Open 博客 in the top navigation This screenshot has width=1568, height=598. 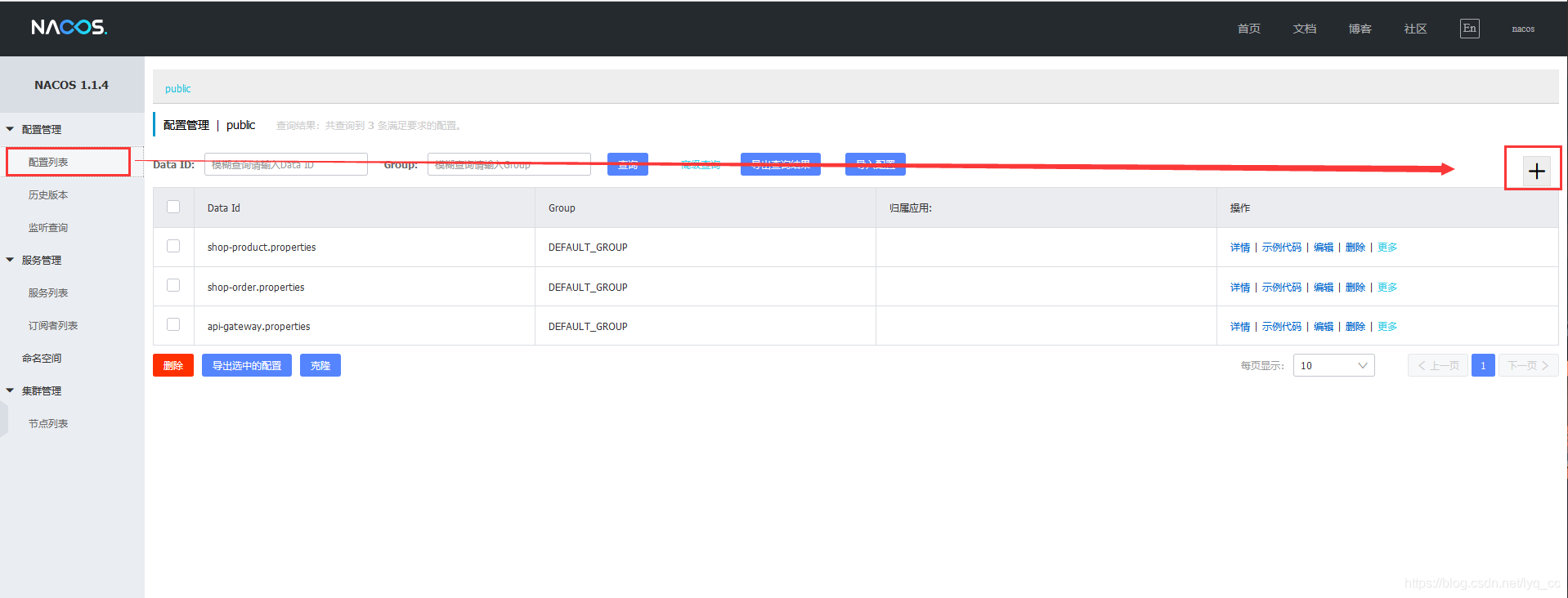1360,29
